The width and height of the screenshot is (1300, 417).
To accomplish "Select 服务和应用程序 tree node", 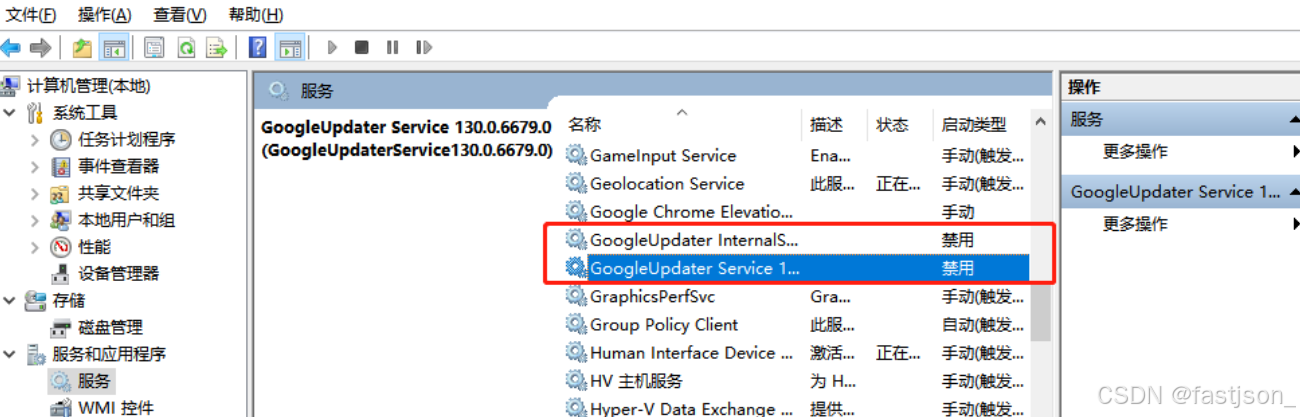I will (110, 355).
